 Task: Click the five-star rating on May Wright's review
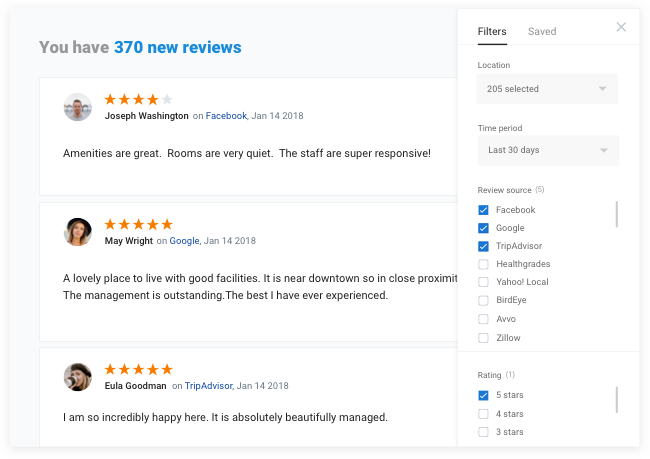(x=138, y=225)
